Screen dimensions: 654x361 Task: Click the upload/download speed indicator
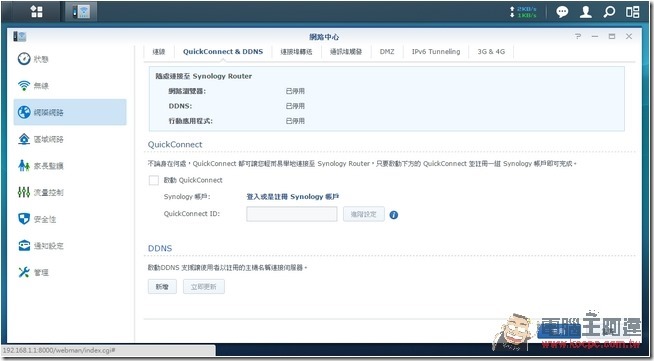523,12
